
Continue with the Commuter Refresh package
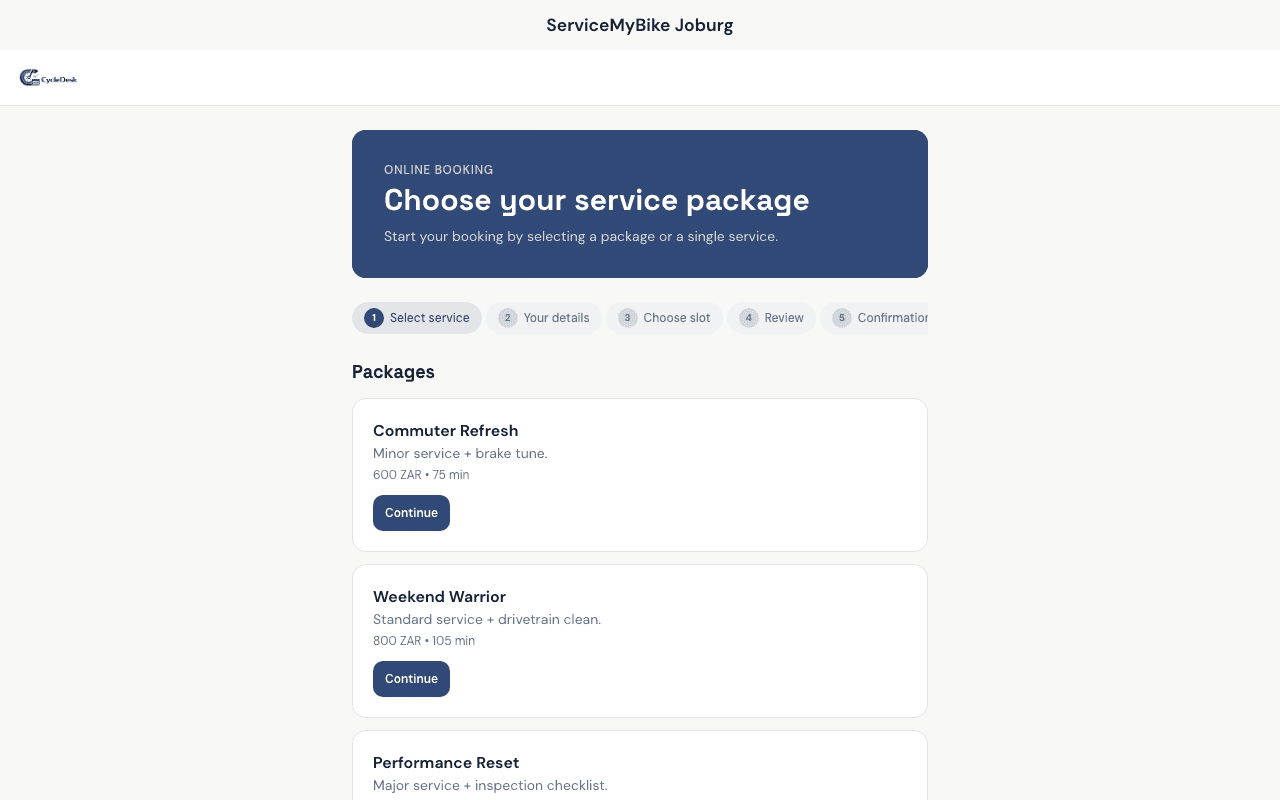[411, 512]
